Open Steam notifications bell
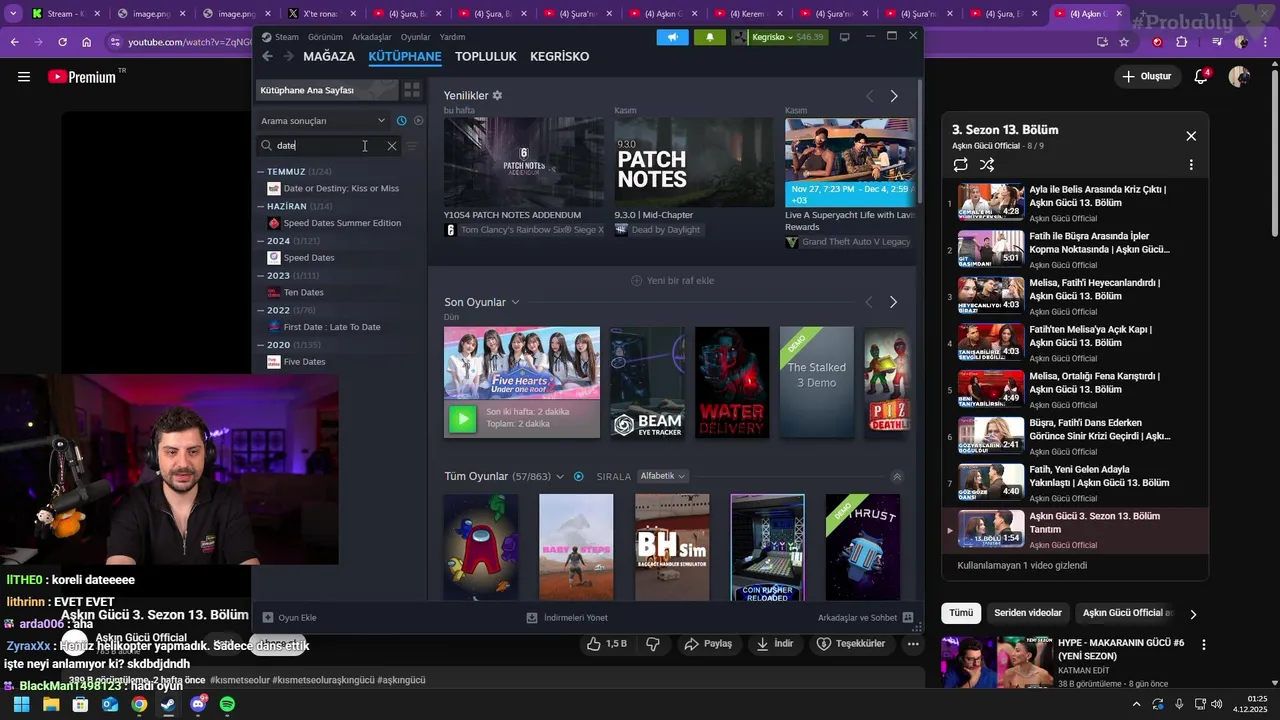Image resolution: width=1280 pixels, height=720 pixels. click(710, 37)
